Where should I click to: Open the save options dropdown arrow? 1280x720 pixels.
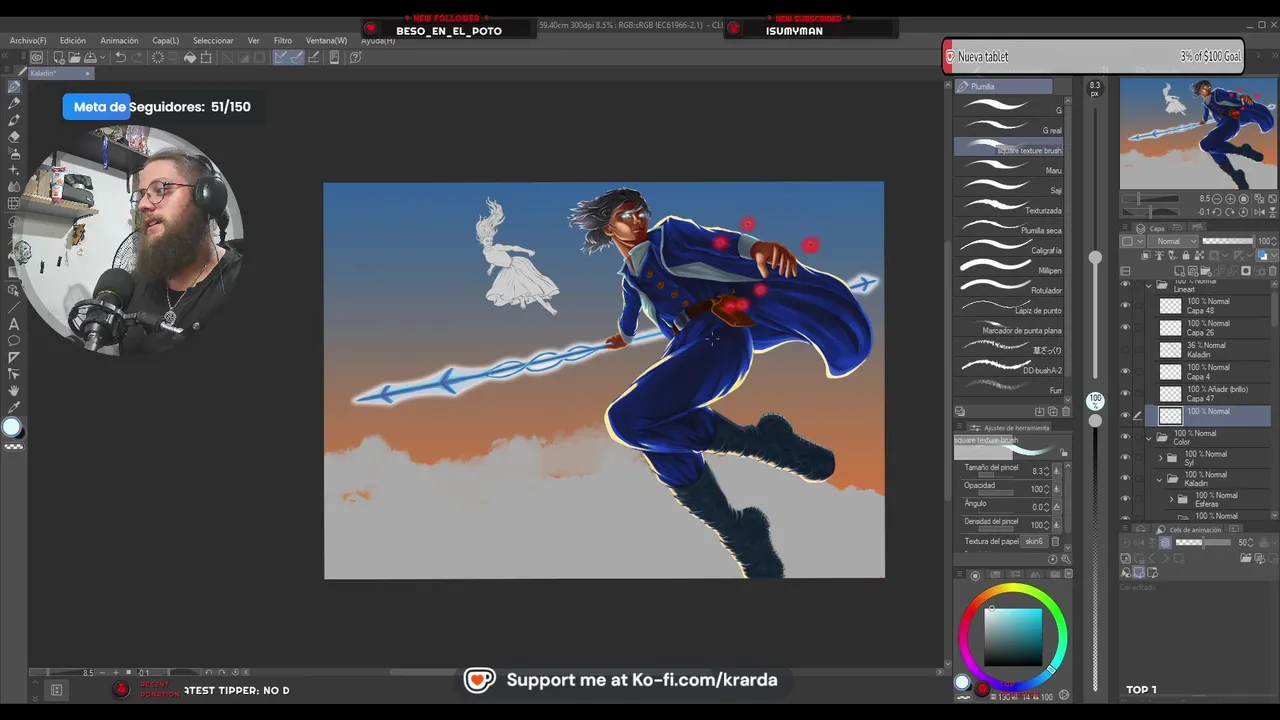(x=103, y=57)
